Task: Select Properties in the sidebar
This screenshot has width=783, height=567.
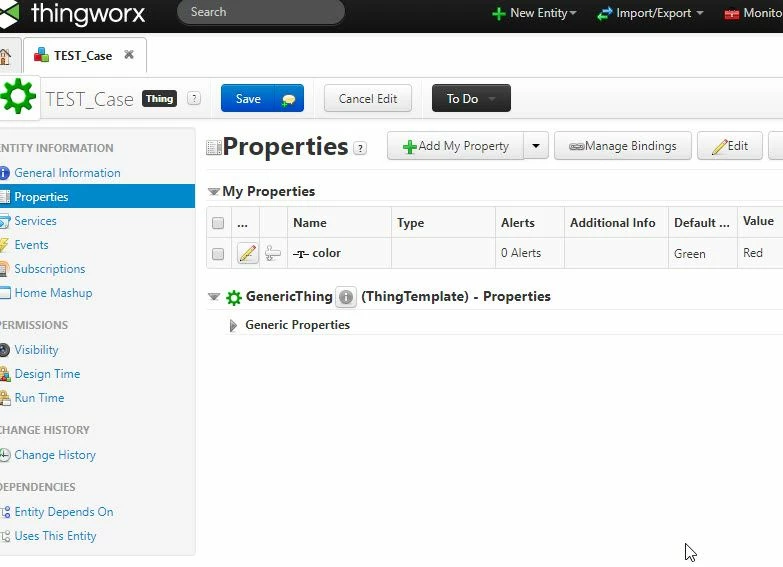Action: point(97,196)
